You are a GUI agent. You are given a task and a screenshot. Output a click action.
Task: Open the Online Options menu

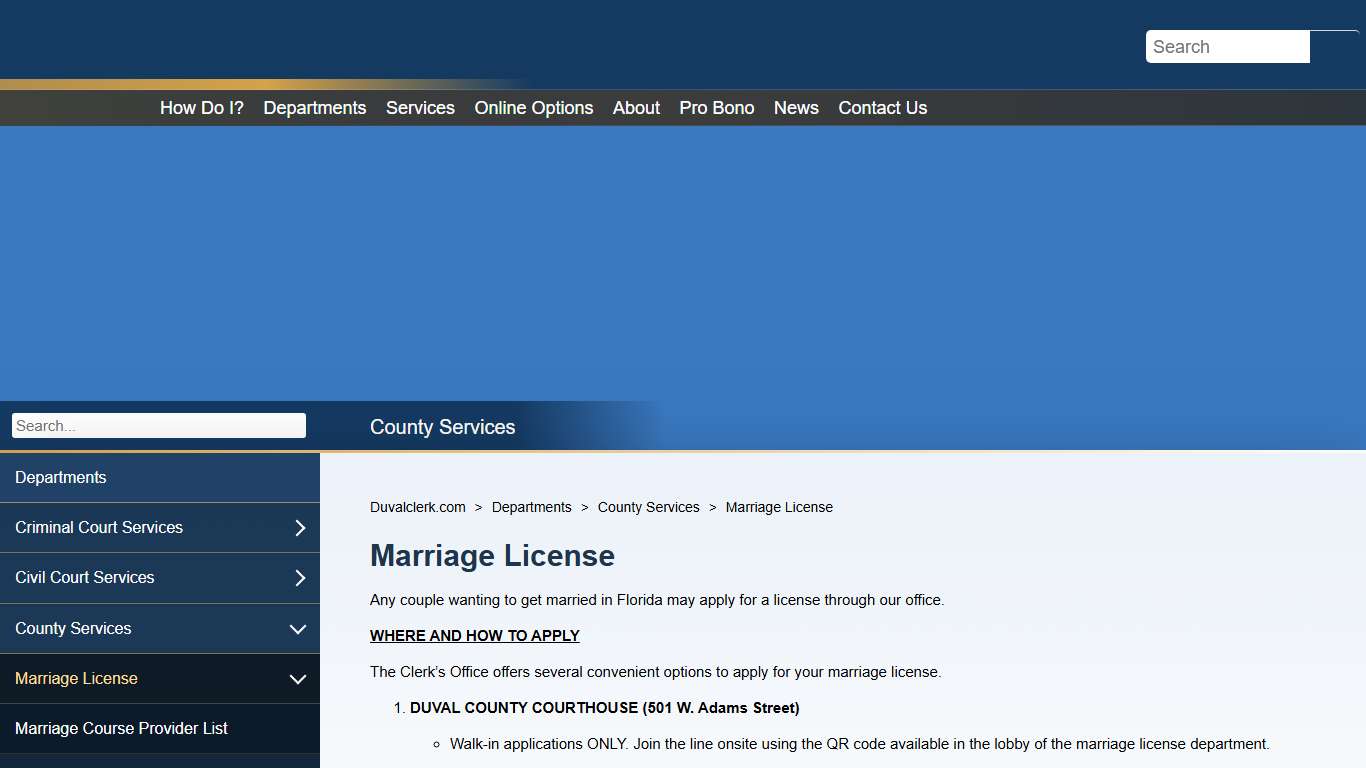[533, 107]
